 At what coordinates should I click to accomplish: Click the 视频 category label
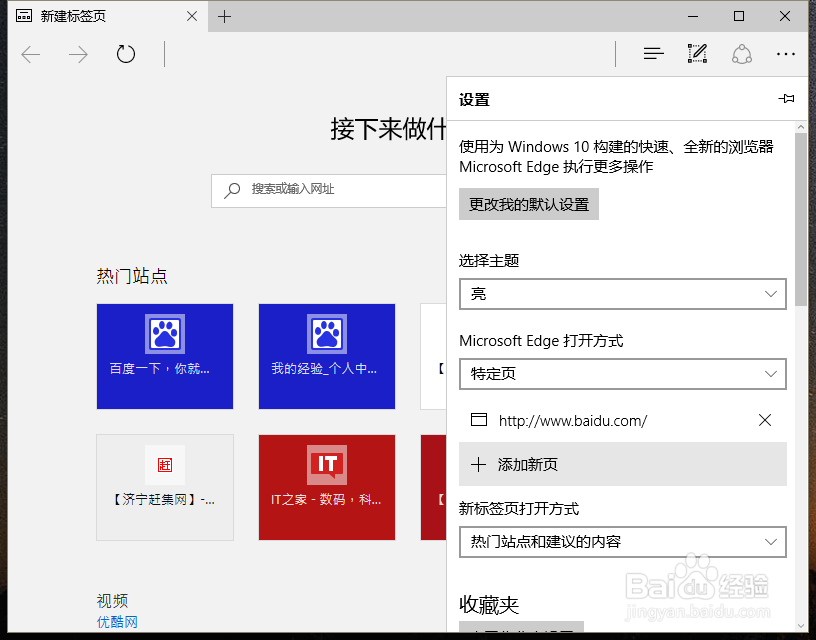coord(112,600)
